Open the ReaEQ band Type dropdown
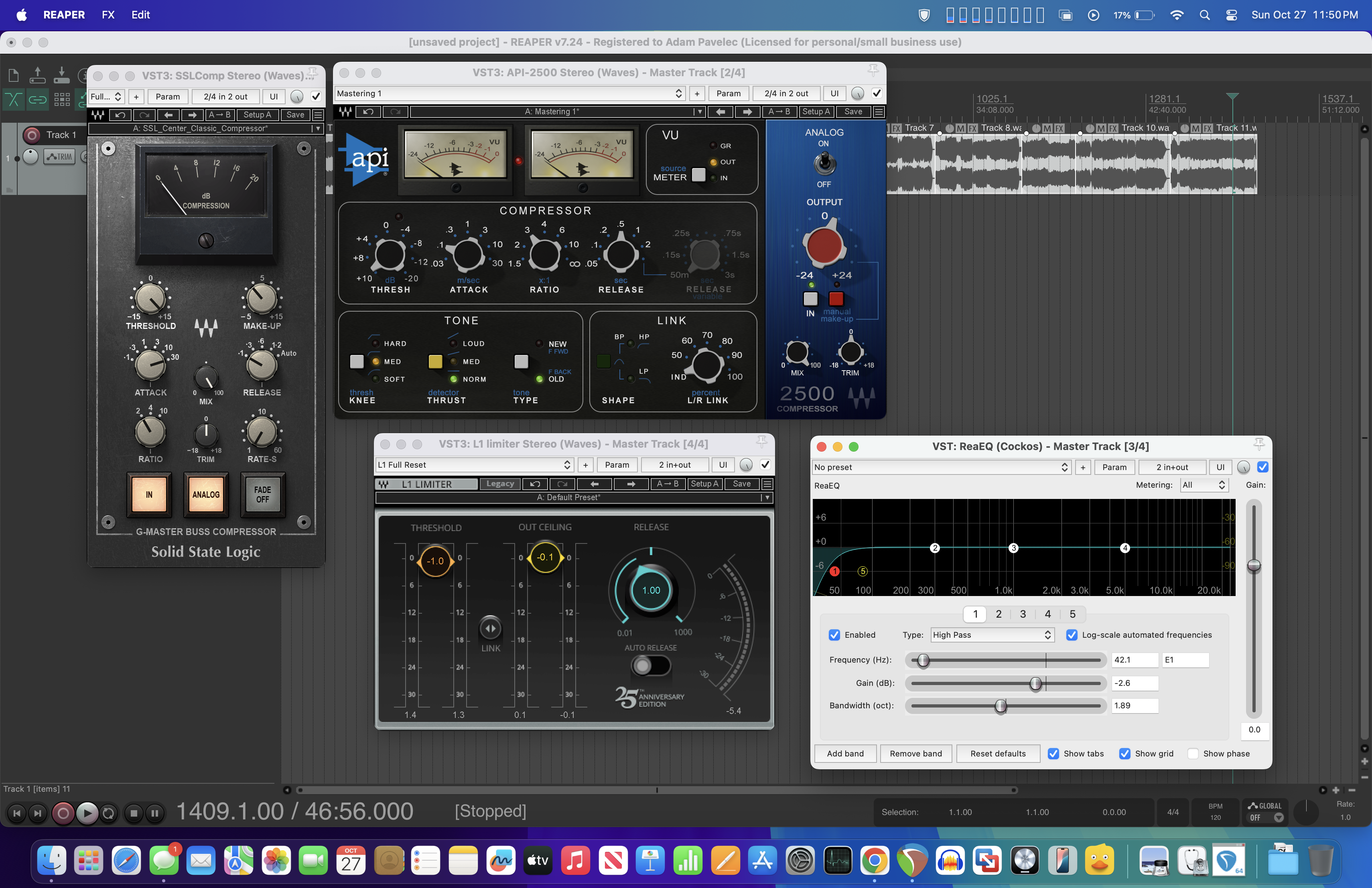Image resolution: width=1372 pixels, height=888 pixels. (992, 635)
